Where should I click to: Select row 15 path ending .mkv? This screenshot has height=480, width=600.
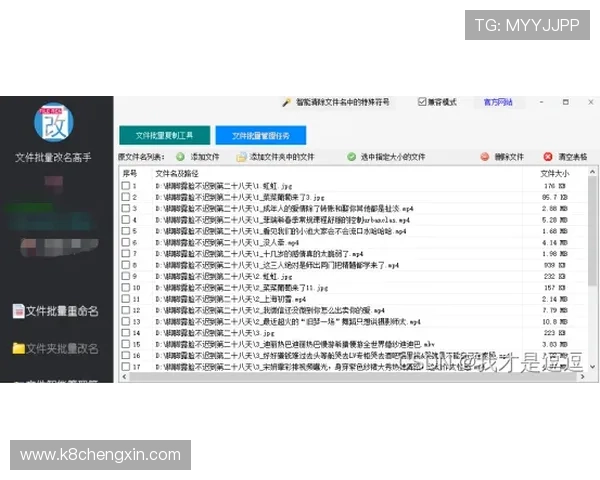(295, 344)
